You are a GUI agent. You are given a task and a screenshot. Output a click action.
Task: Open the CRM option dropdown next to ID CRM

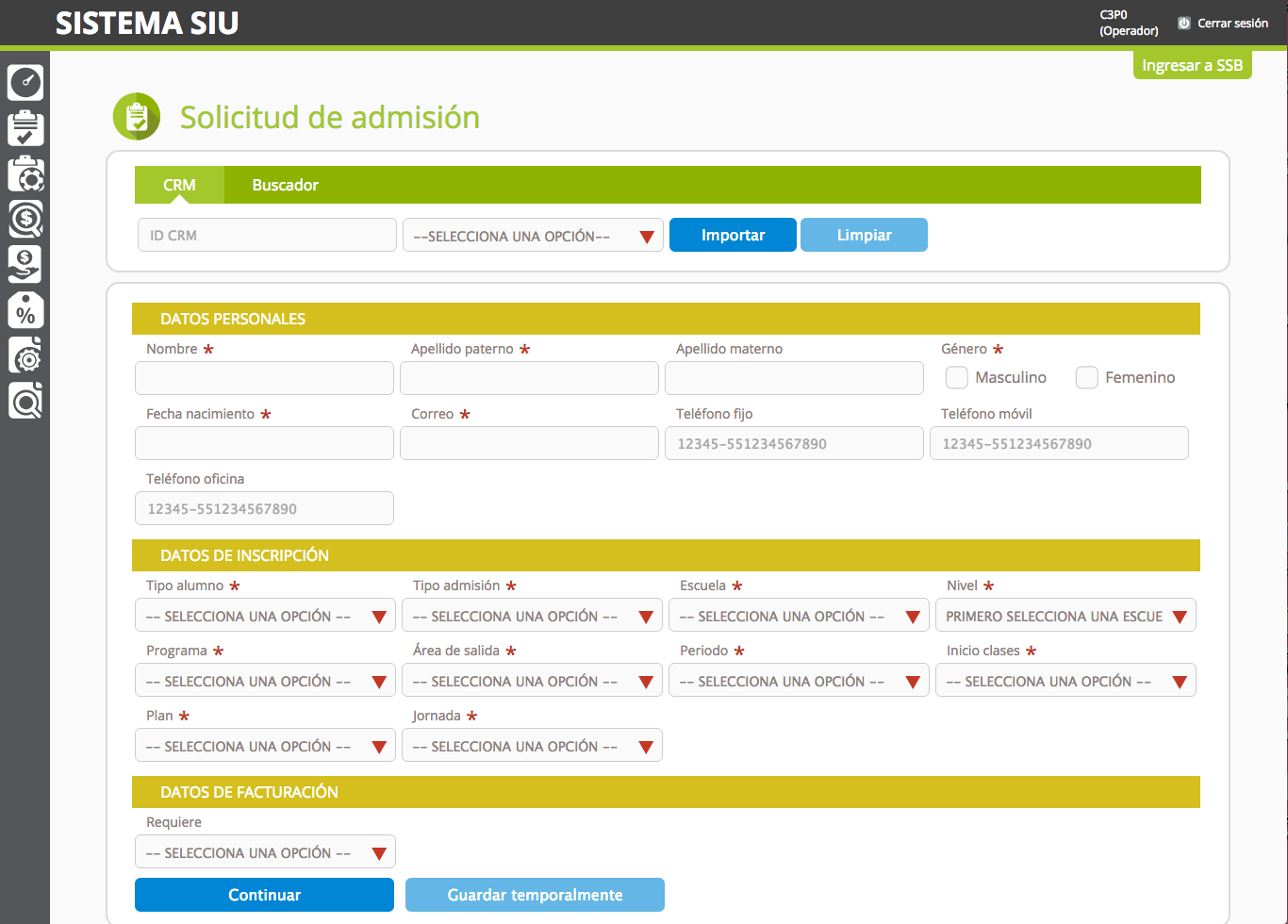point(533,236)
